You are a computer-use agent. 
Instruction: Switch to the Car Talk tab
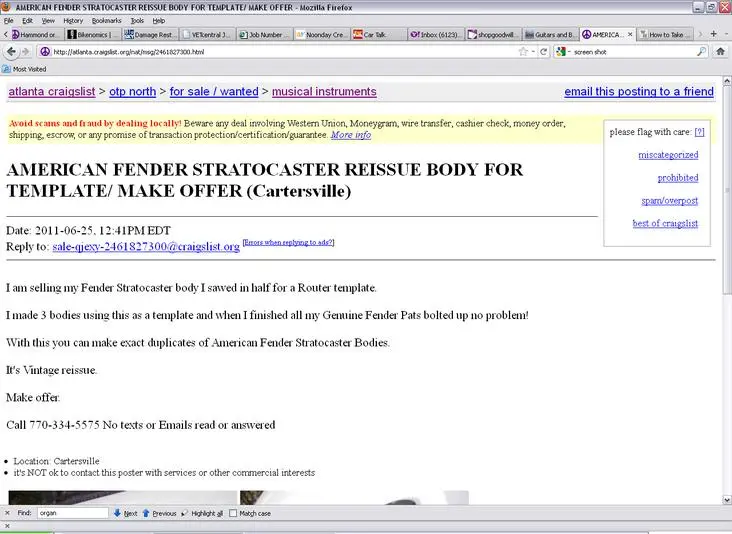tap(379, 35)
